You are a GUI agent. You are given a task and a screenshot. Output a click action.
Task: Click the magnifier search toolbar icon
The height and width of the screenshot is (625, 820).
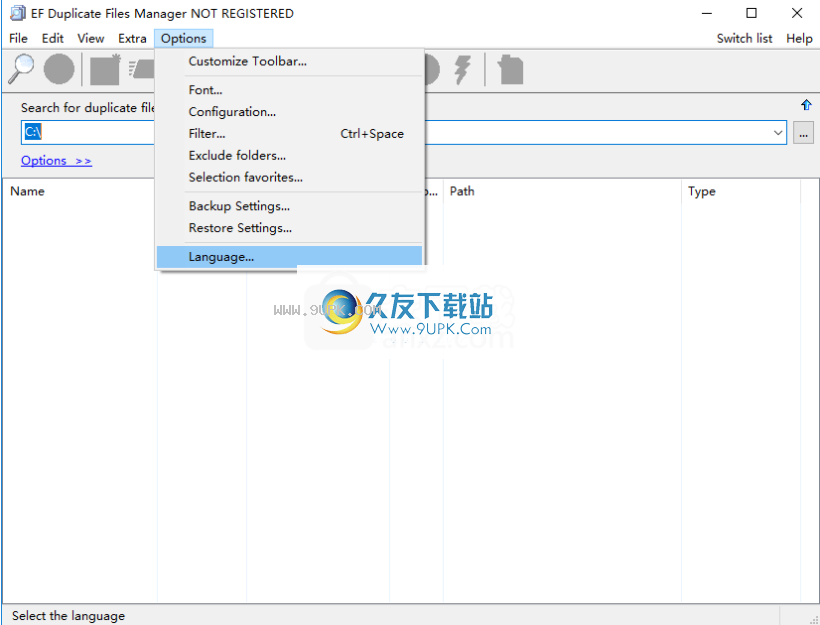coord(21,69)
